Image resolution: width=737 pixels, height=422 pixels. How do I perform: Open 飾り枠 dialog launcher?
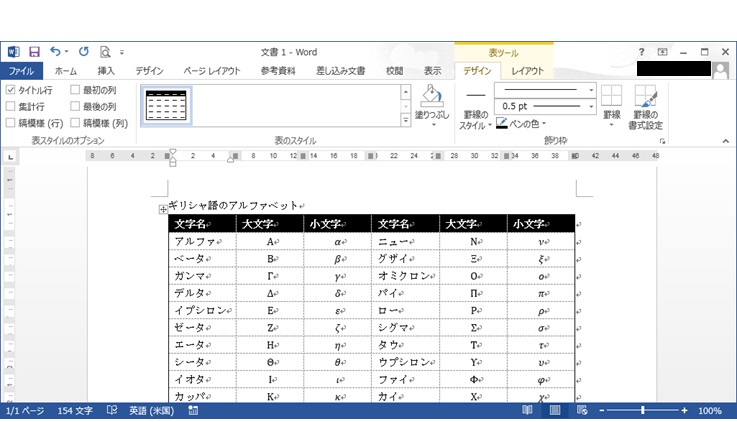pos(662,141)
